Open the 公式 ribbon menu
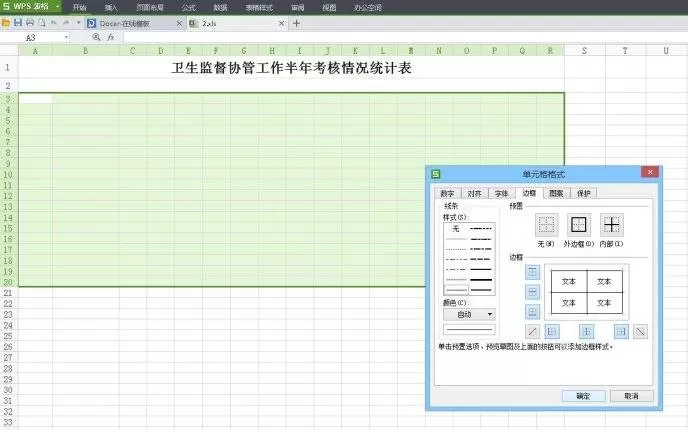This screenshot has width=688, height=430. pos(188,7)
